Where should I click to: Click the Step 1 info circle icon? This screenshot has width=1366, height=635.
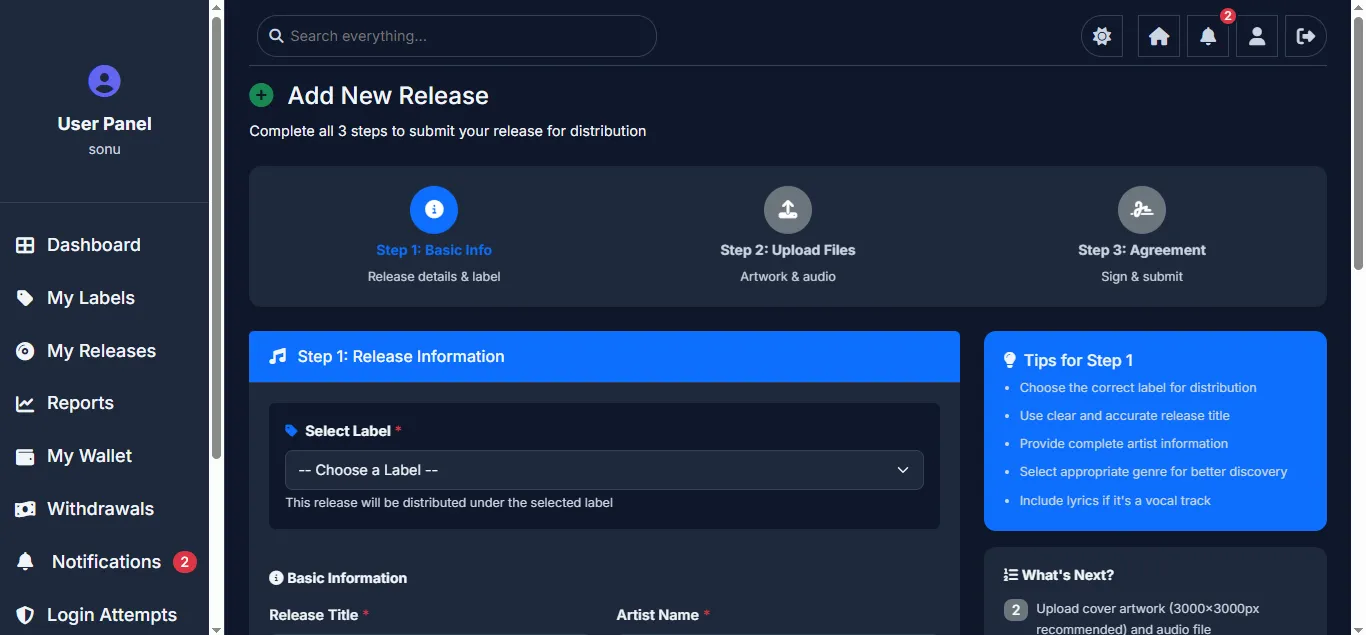click(434, 210)
